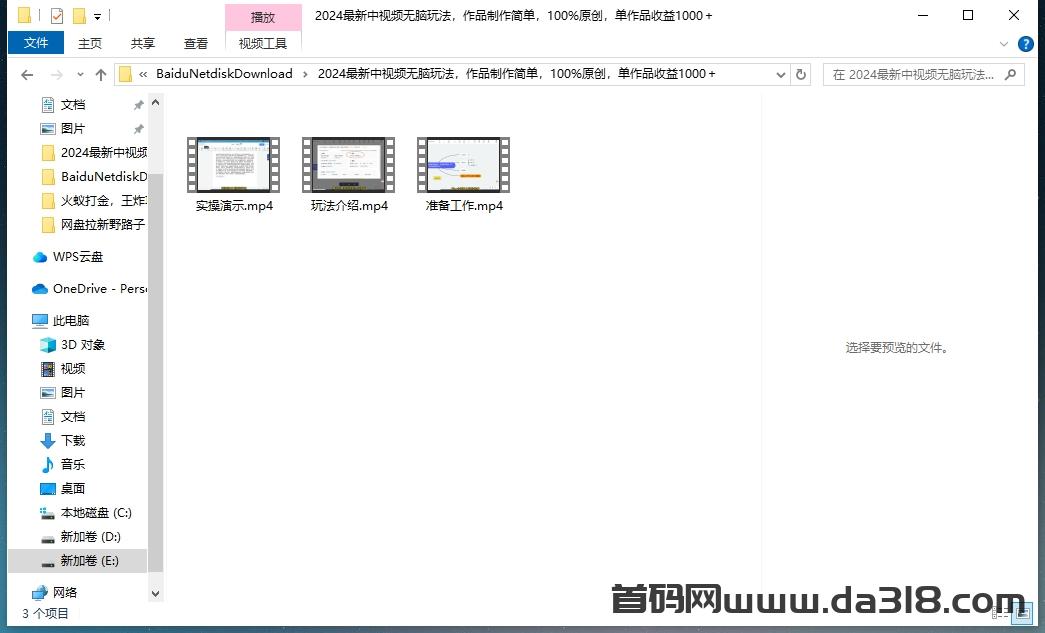Open the 视频工具 ribbon tab
1045x633 pixels.
[263, 43]
